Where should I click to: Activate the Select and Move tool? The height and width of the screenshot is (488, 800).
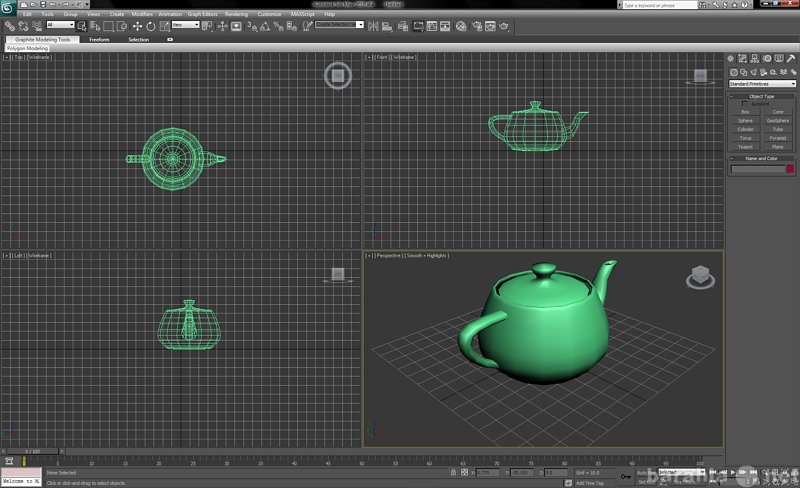(137, 26)
